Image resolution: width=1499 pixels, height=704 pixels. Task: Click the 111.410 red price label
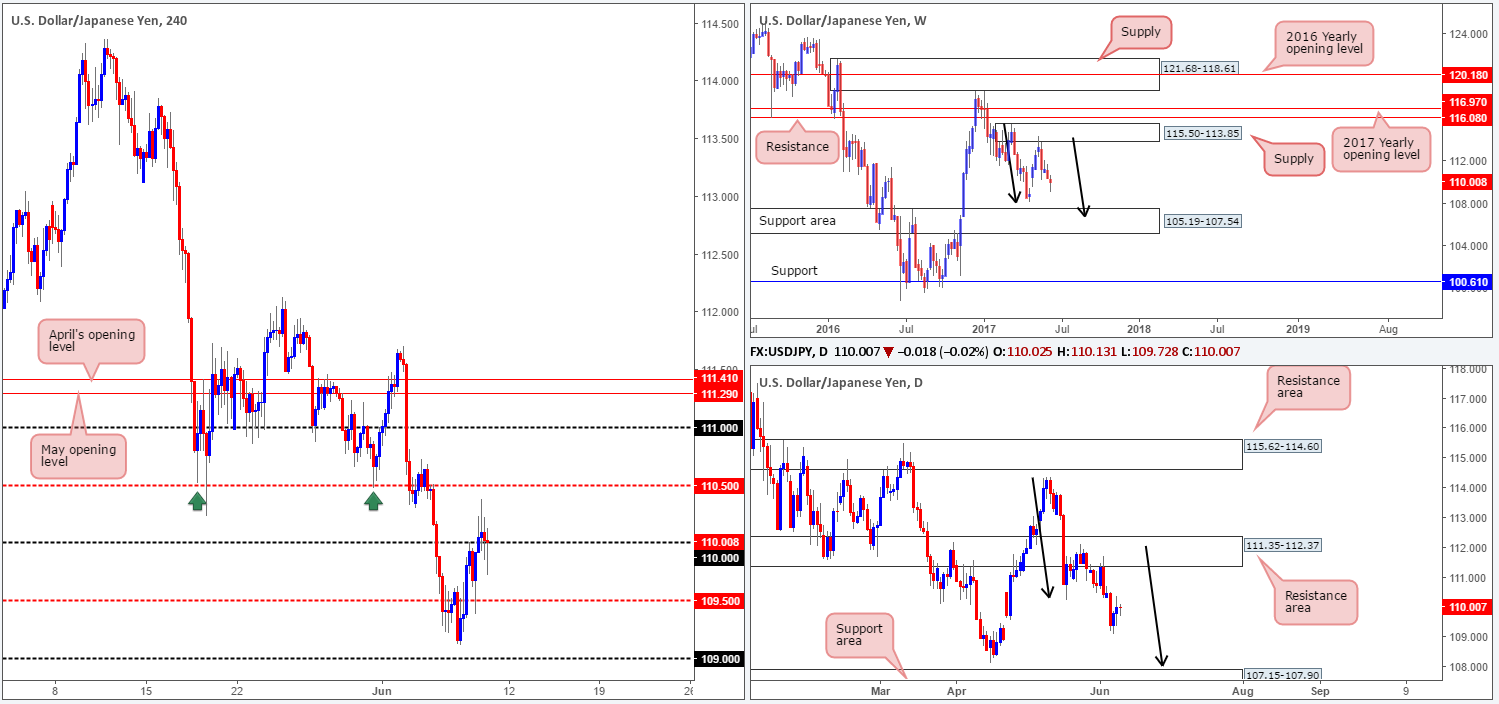719,379
